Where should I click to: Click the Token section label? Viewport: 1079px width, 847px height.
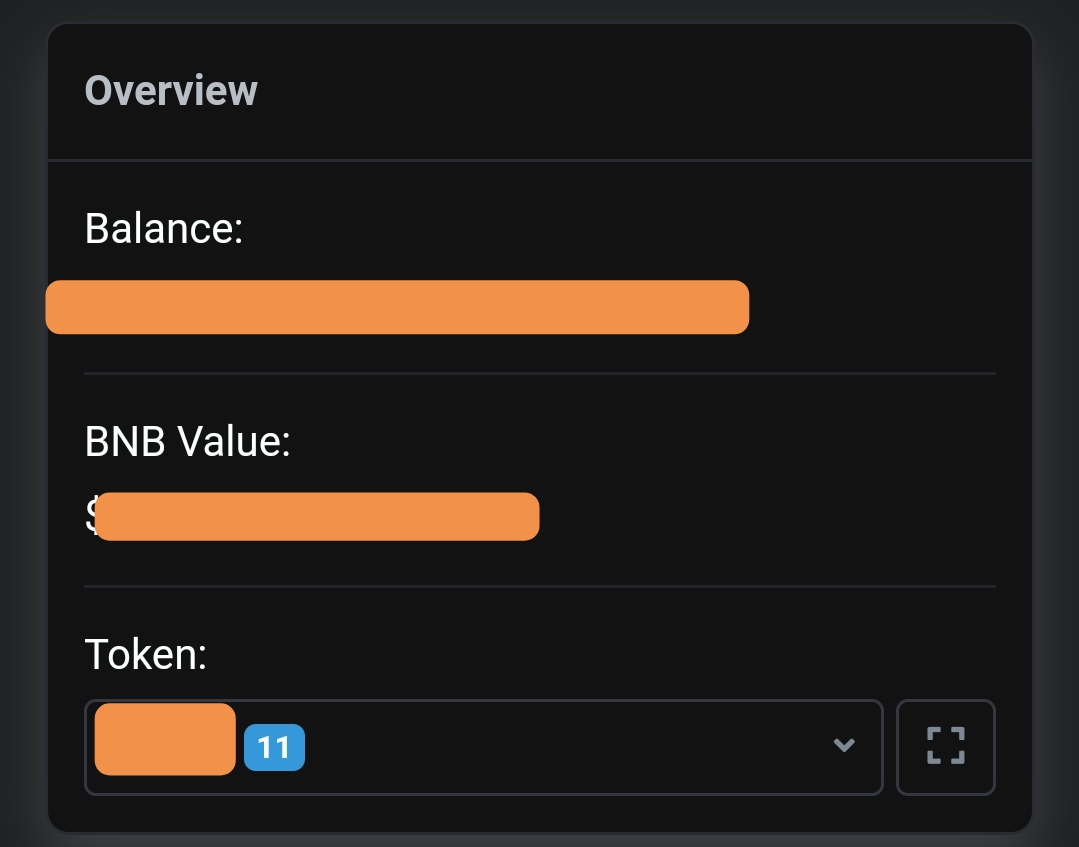[x=145, y=654]
